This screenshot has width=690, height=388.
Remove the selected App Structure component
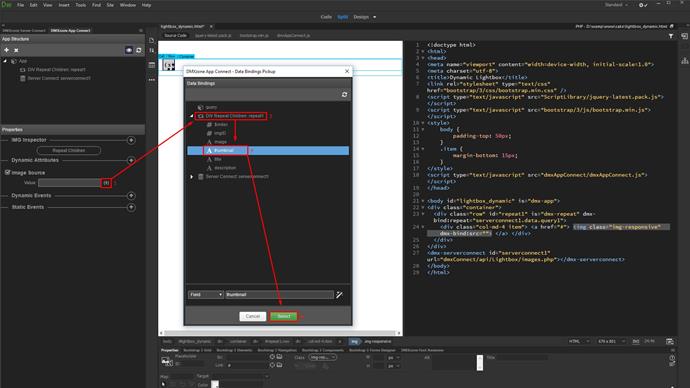click(x=16, y=50)
